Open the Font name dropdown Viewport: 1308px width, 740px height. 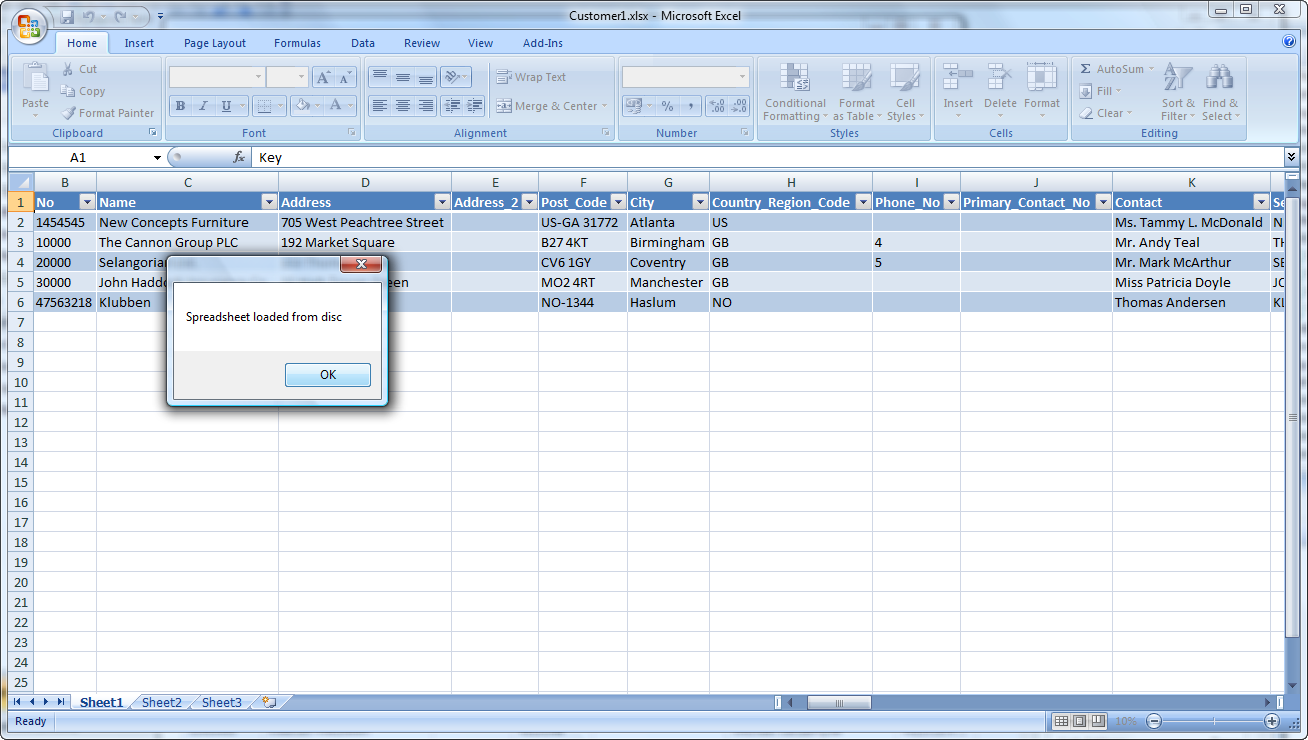tap(258, 77)
